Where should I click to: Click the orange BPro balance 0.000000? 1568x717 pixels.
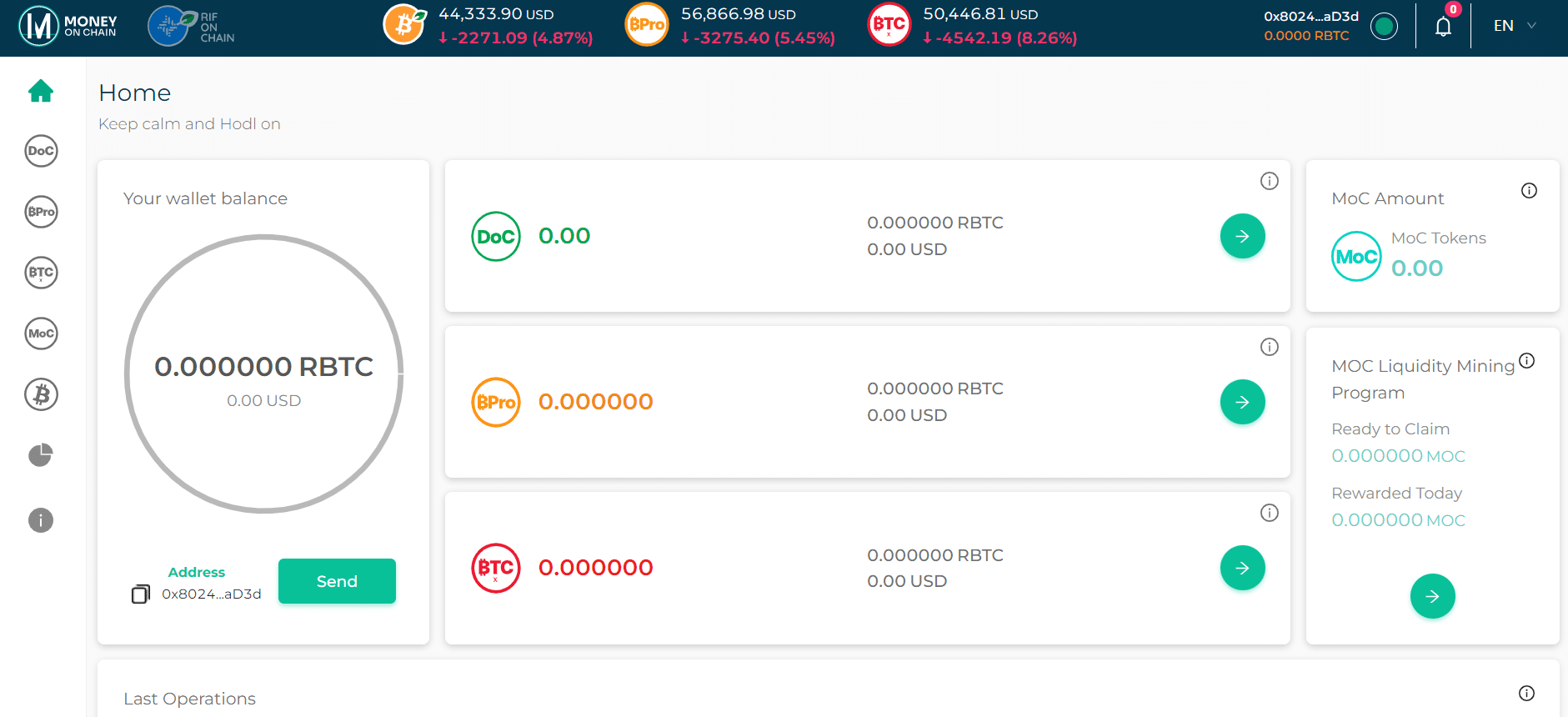click(595, 402)
